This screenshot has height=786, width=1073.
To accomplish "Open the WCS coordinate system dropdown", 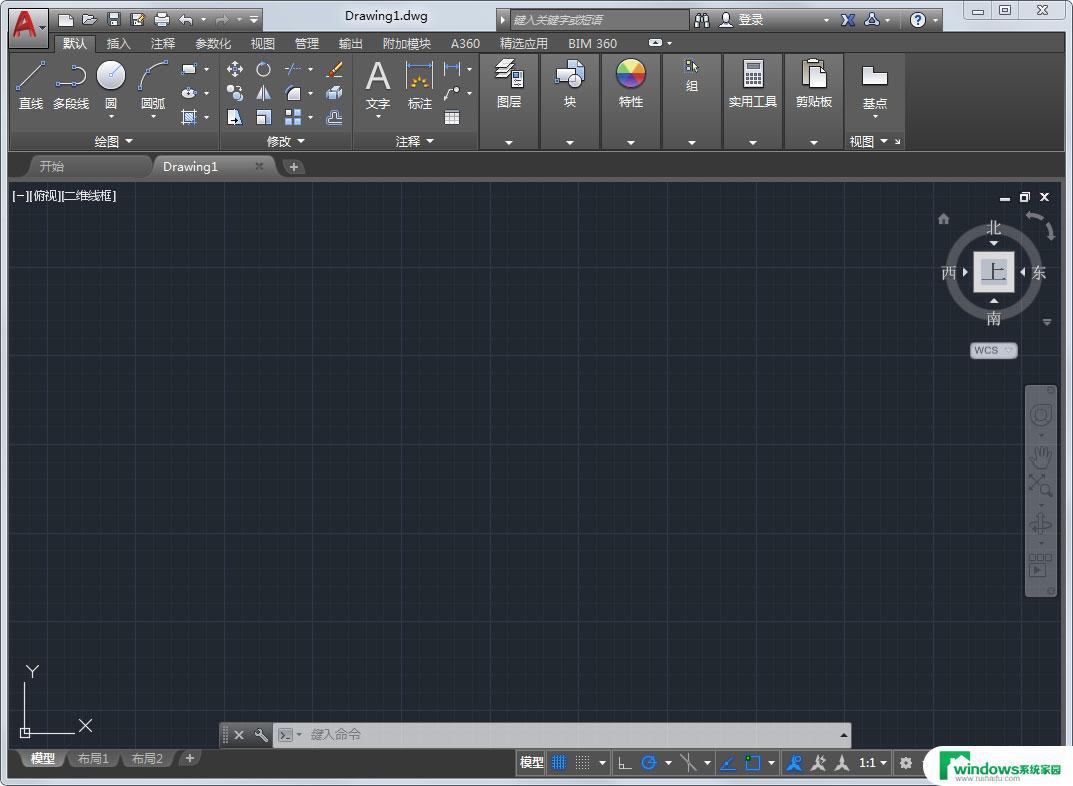I will click(x=994, y=350).
